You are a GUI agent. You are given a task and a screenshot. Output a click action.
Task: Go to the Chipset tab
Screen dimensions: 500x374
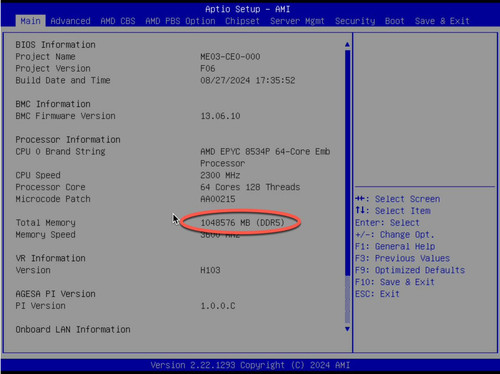coord(242,21)
